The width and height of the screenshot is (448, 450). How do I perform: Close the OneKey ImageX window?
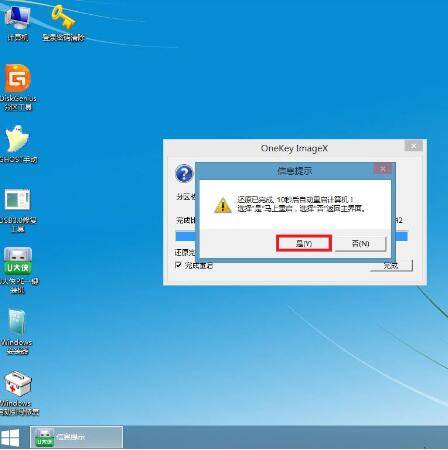tap(414, 146)
